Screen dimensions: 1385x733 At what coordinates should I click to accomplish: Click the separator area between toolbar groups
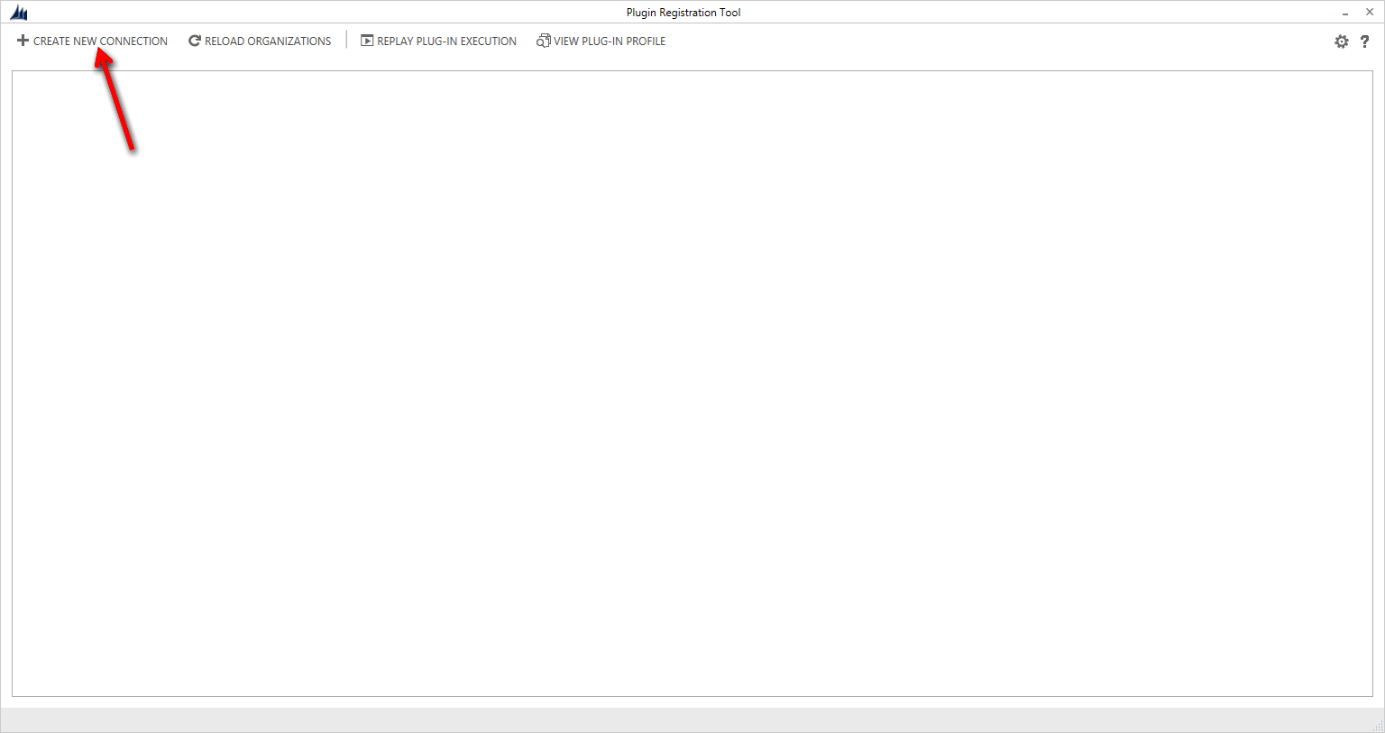point(347,40)
